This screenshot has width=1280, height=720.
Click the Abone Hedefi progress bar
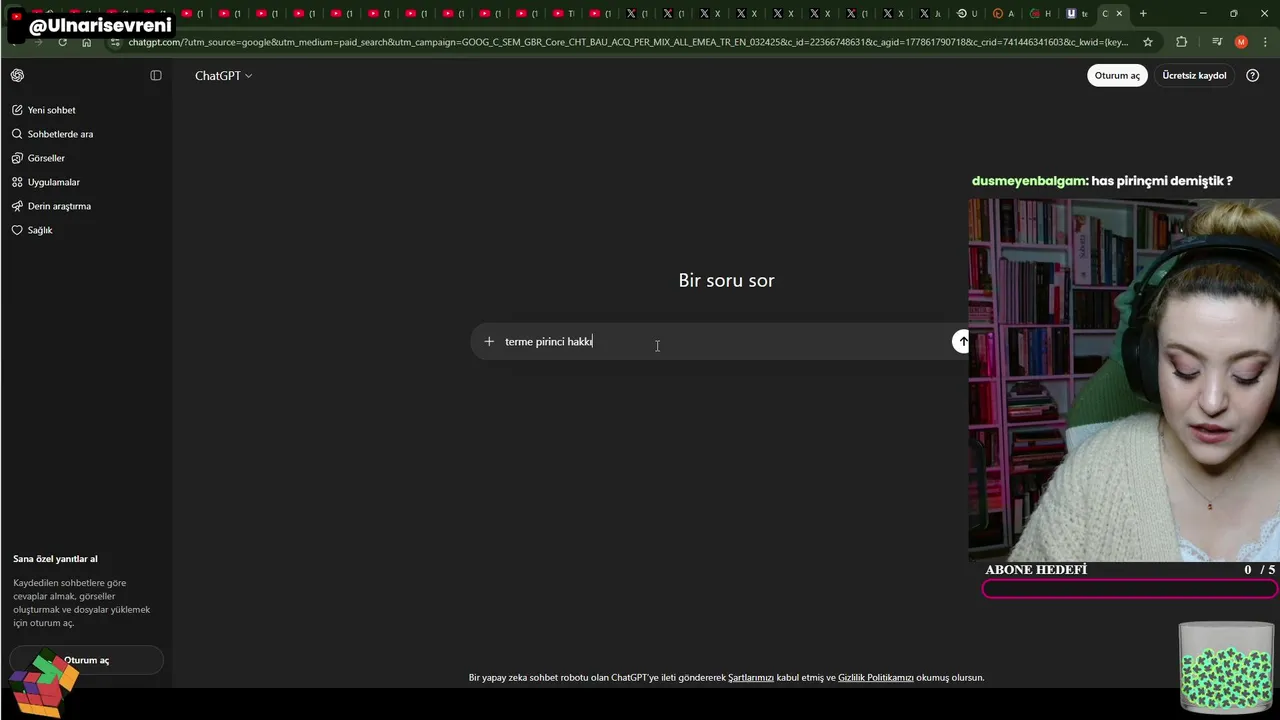(1130, 589)
